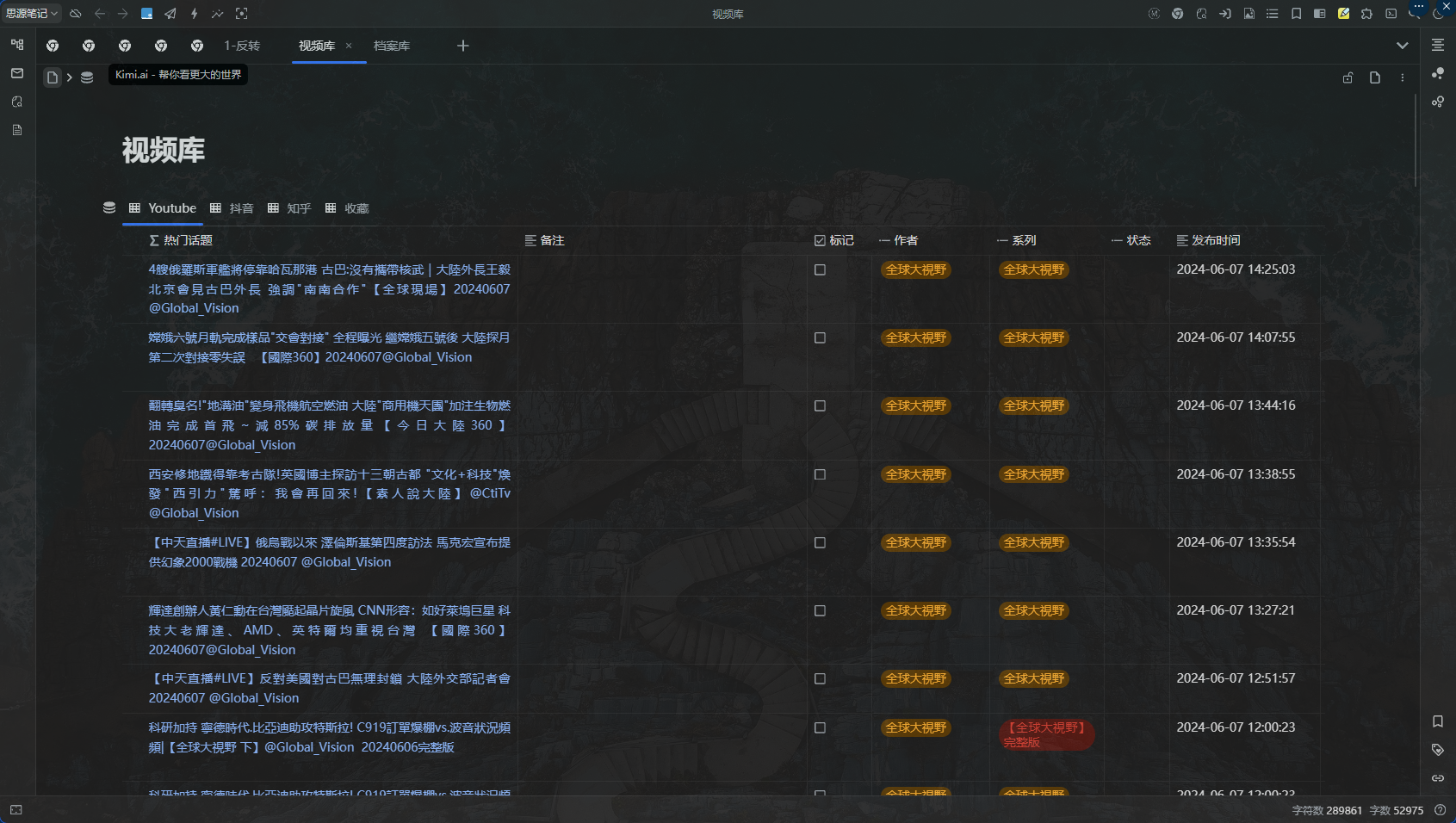Close the 视频库 tab

(349, 46)
